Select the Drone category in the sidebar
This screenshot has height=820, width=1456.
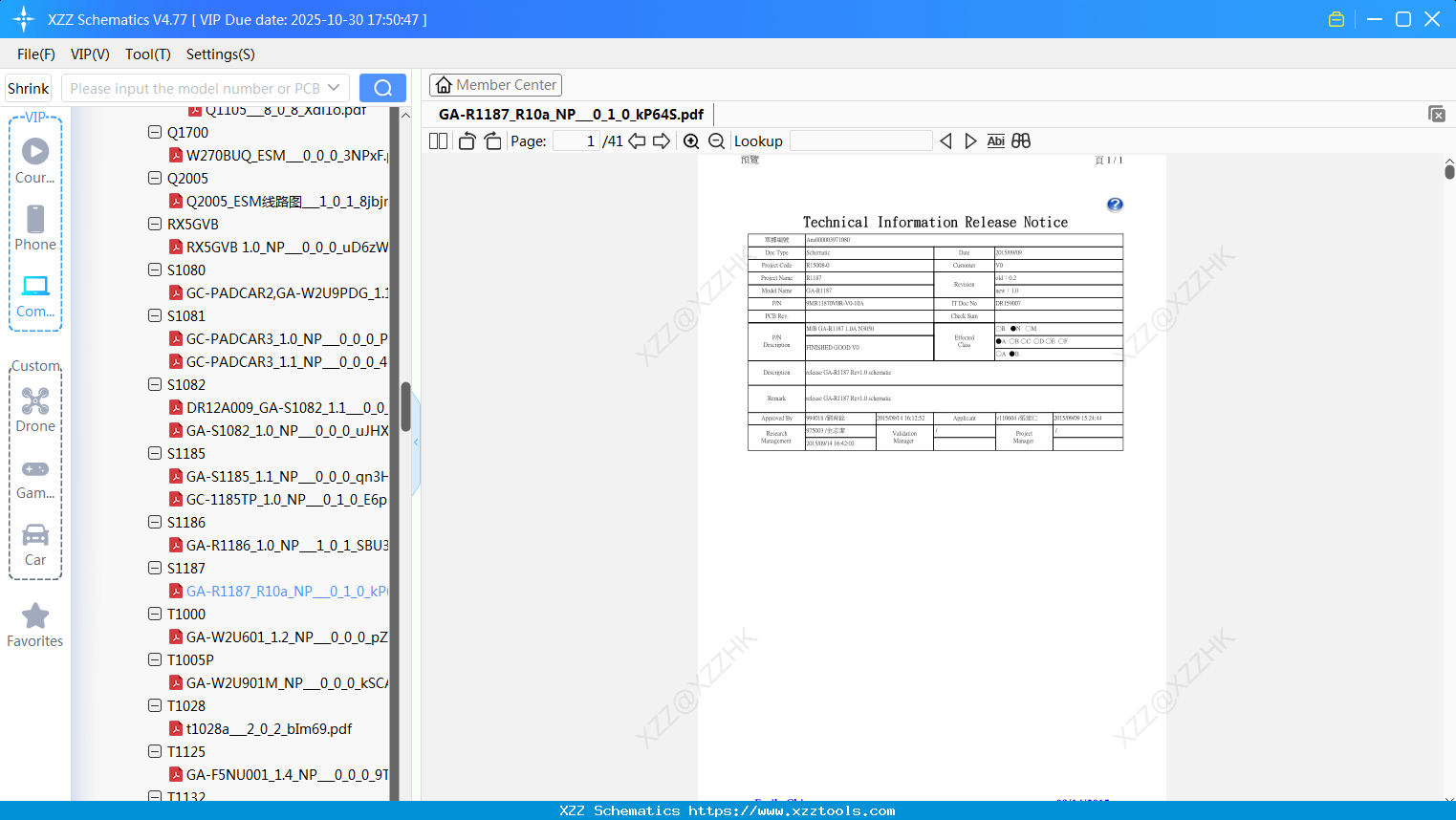pyautogui.click(x=35, y=410)
